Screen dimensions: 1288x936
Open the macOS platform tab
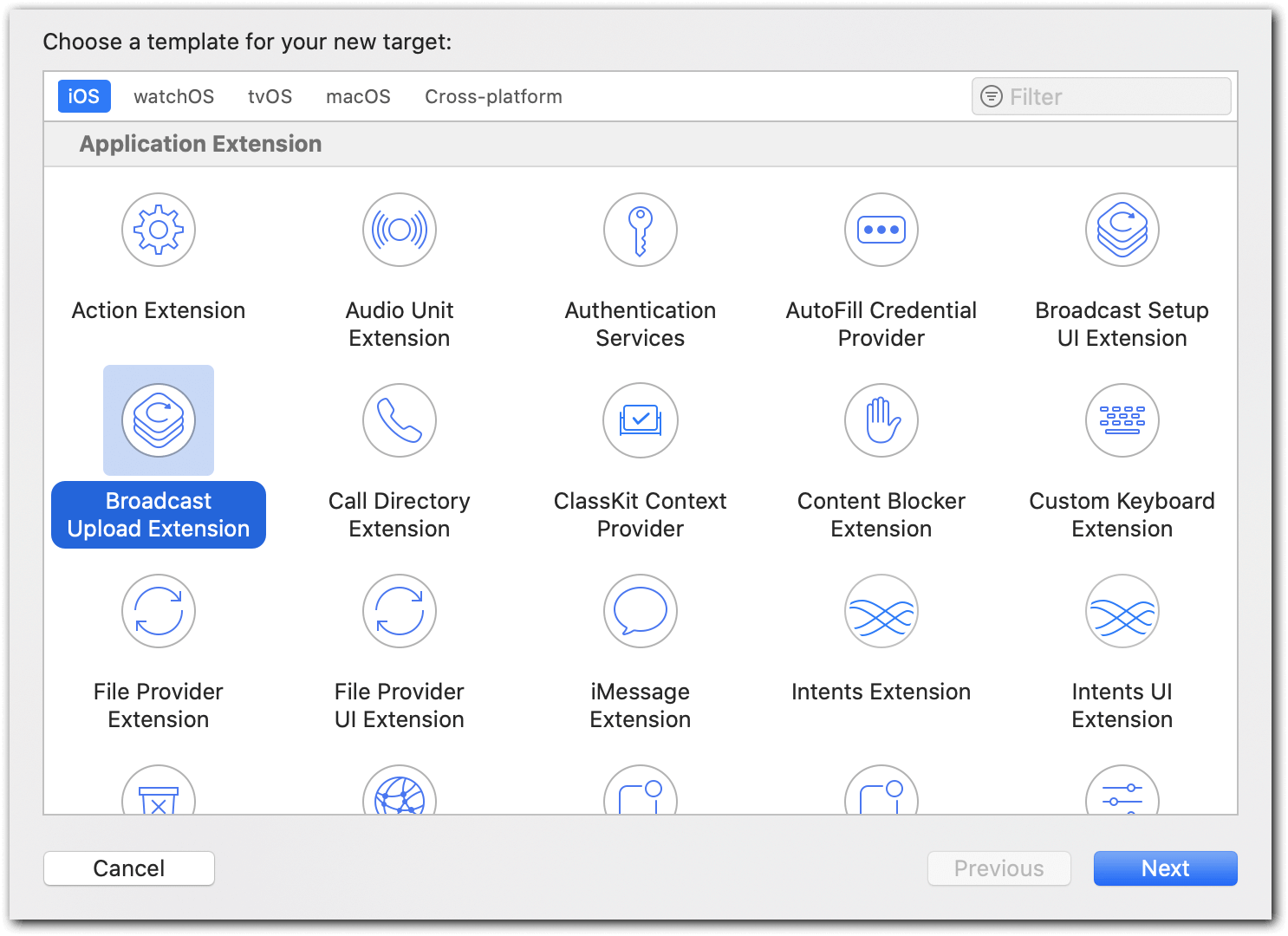coord(358,96)
